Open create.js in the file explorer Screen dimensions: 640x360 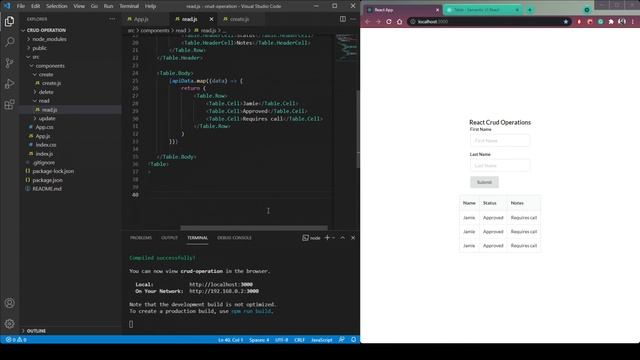(51, 83)
